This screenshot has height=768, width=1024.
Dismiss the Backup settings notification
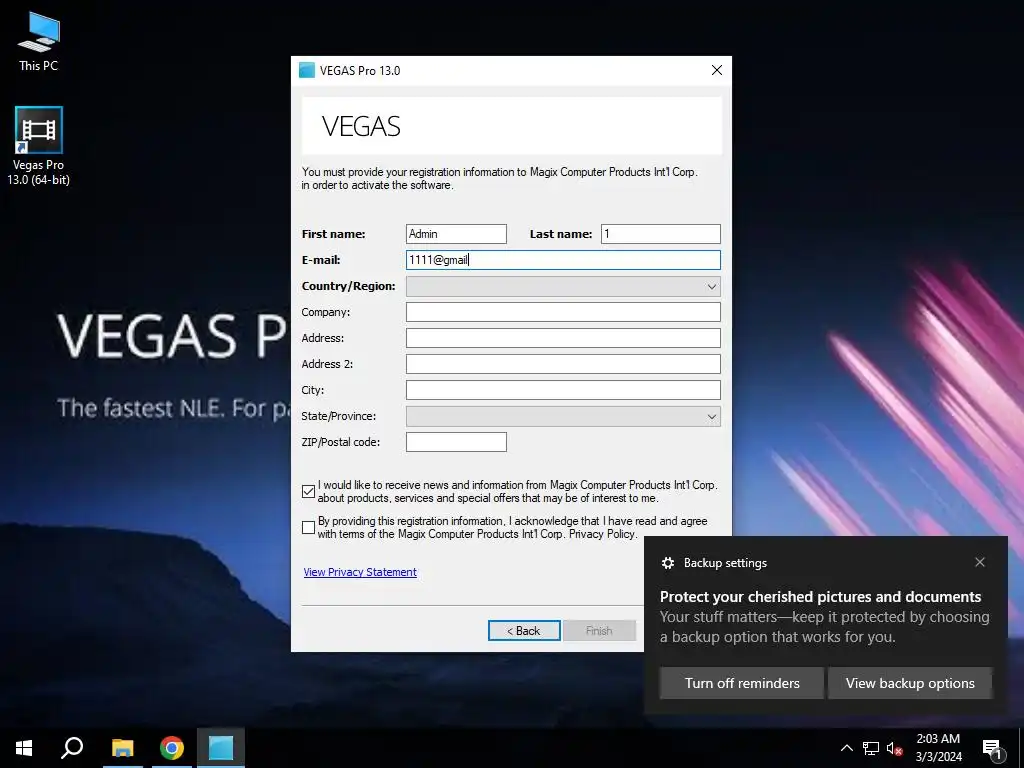click(980, 562)
